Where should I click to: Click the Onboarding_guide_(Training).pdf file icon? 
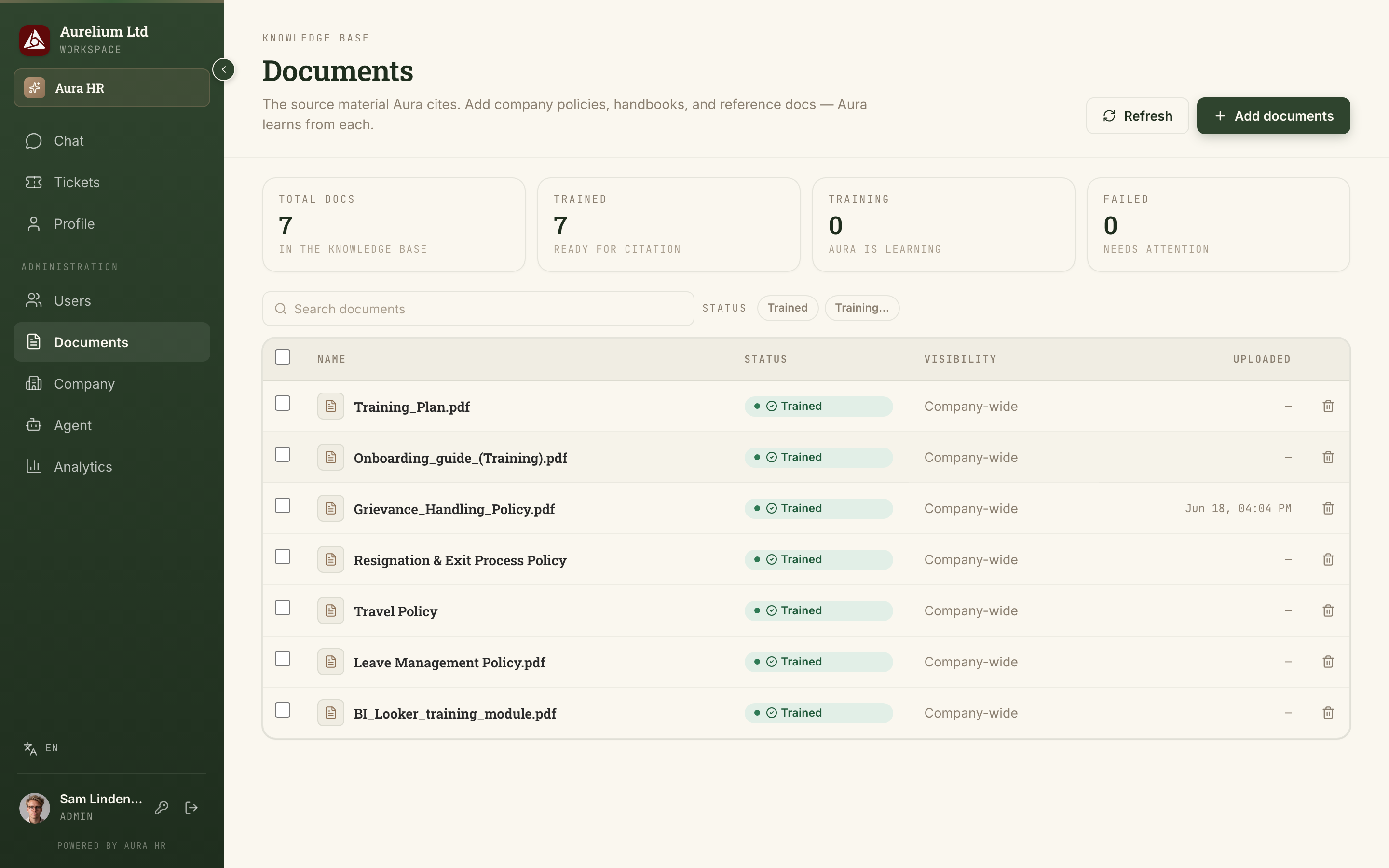[x=330, y=458]
